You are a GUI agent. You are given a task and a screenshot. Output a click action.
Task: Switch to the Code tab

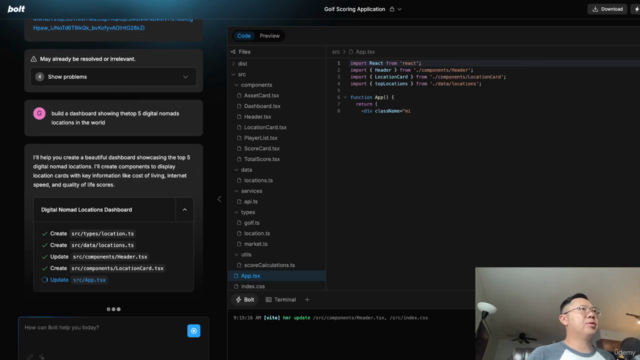coord(244,36)
